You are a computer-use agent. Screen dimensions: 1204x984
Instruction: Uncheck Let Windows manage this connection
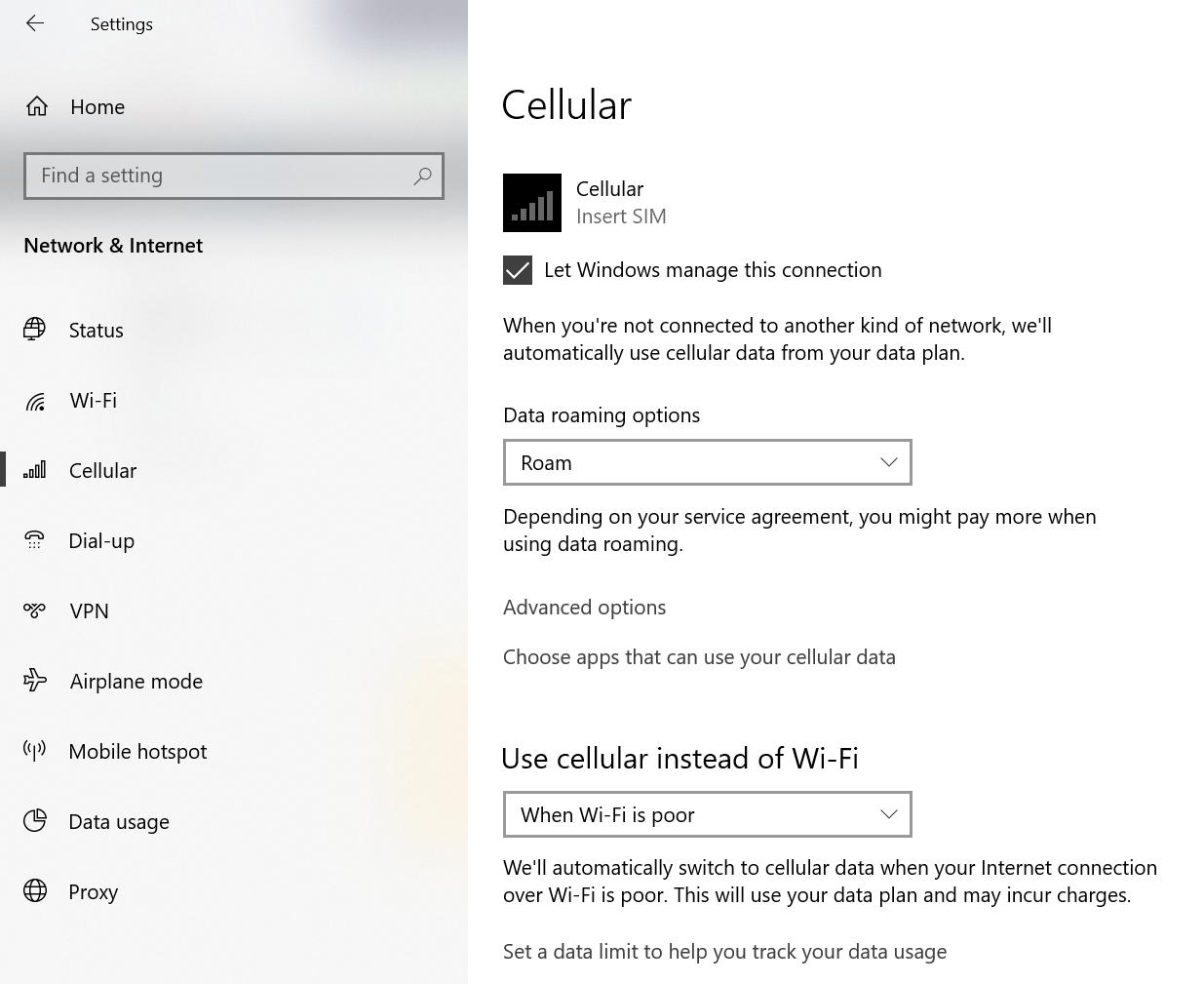point(517,270)
